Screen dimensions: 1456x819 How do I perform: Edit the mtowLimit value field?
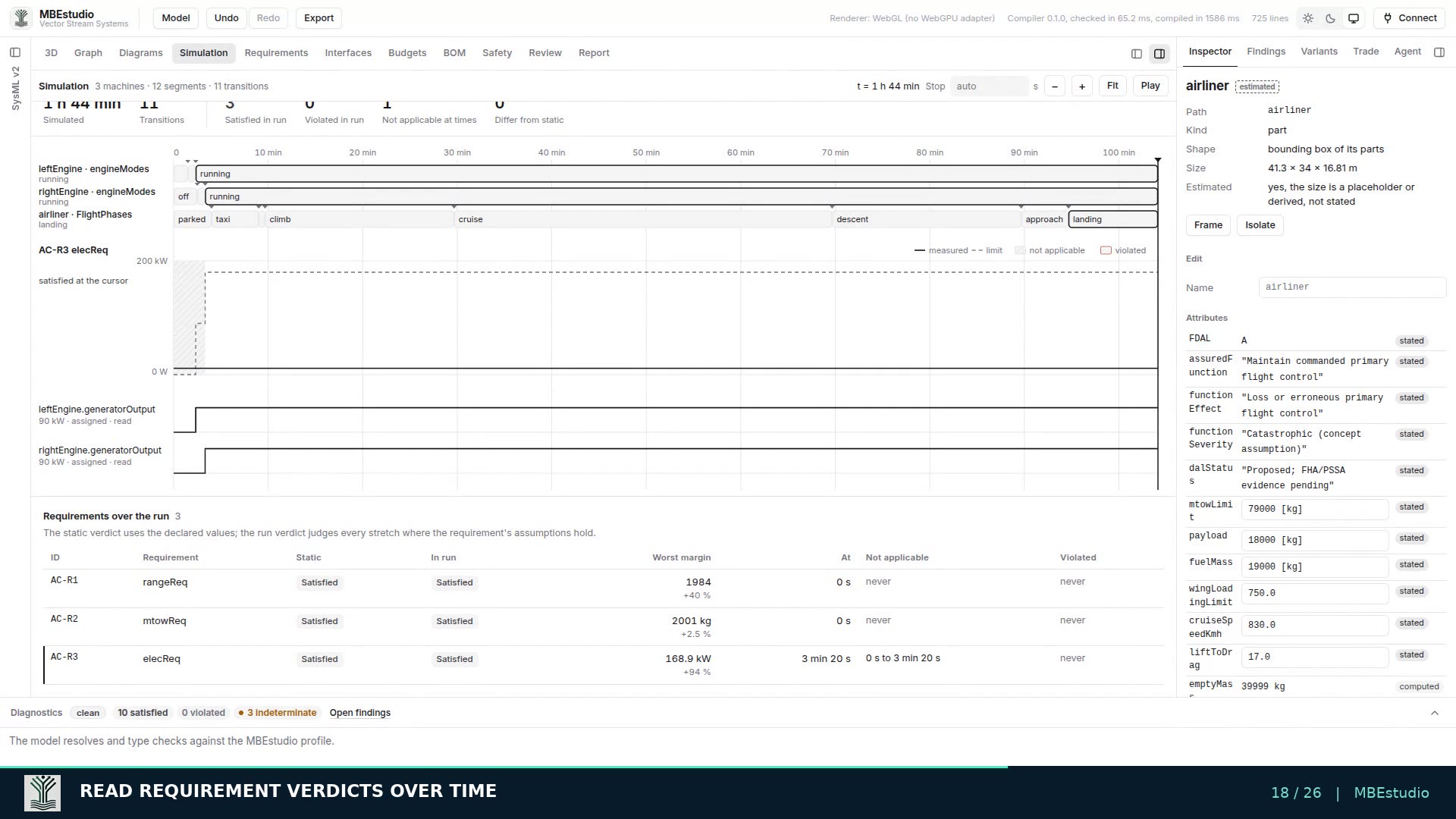1314,510
